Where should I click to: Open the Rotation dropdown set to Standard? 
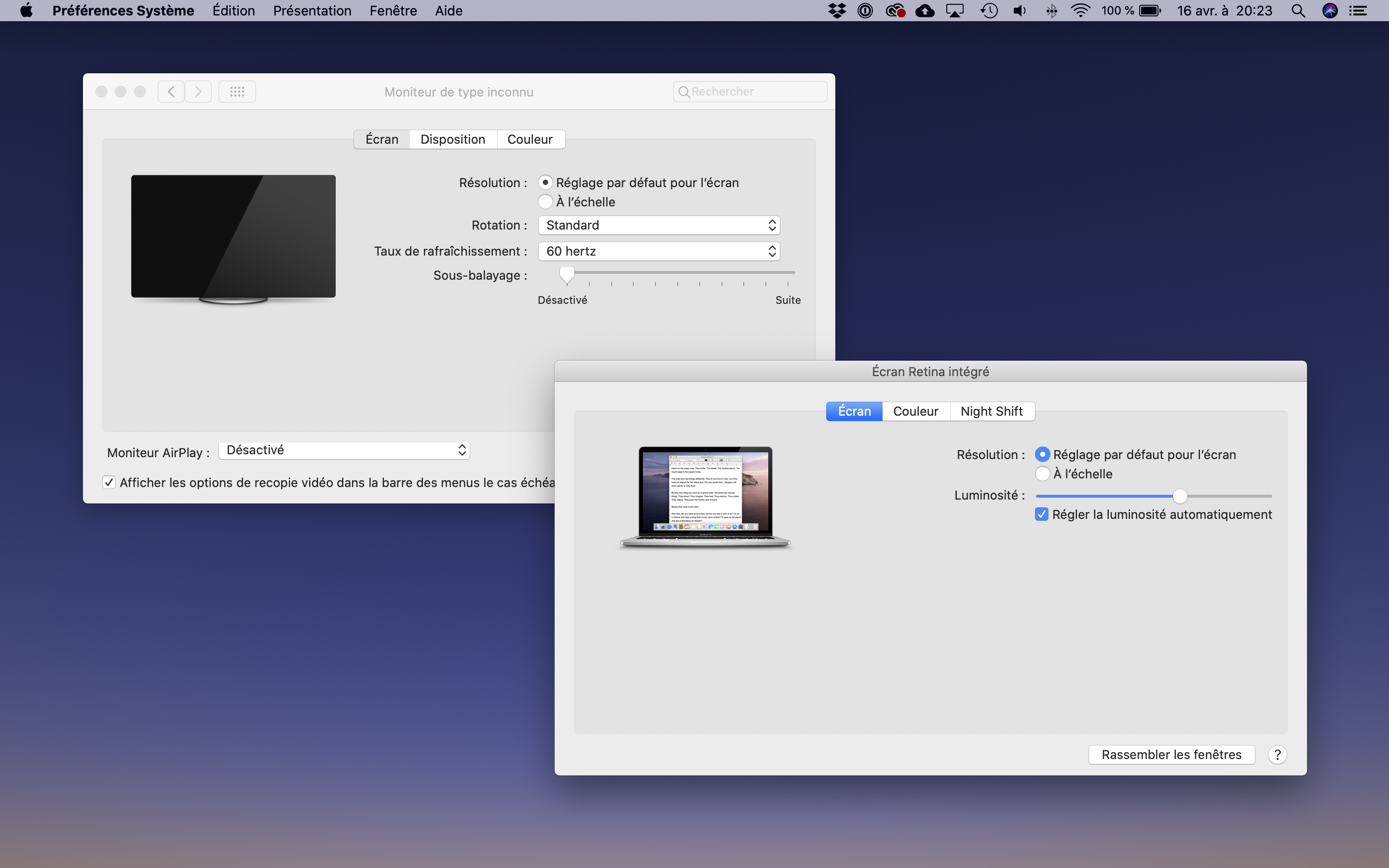[x=658, y=225]
